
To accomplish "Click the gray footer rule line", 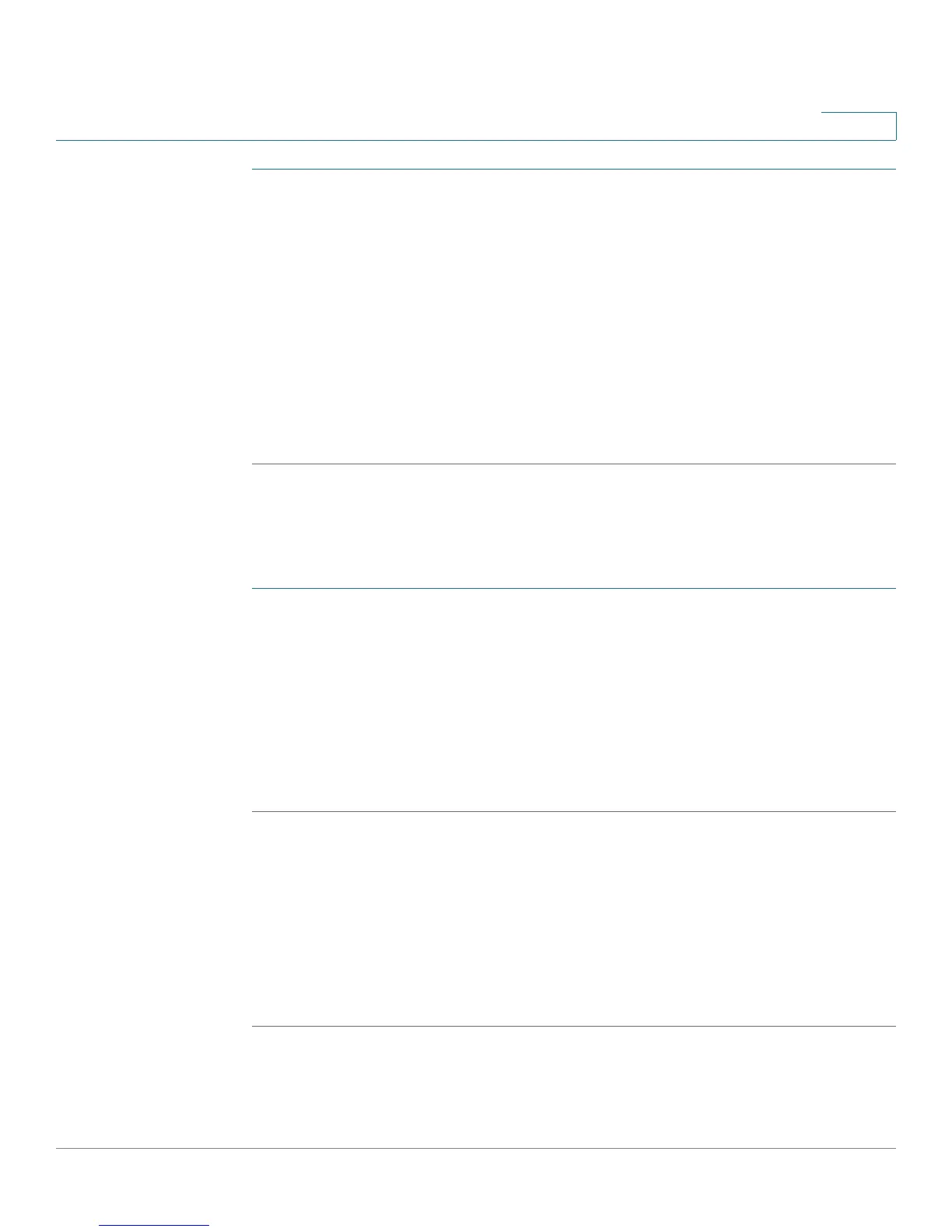I will [x=476, y=1148].
